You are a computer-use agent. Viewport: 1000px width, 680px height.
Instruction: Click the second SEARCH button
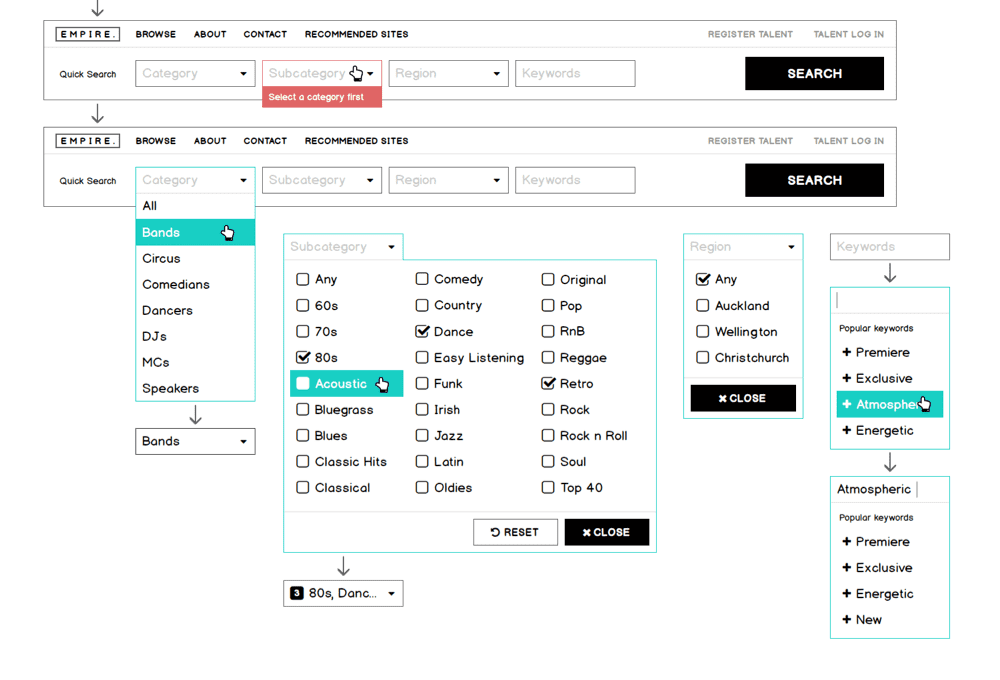click(814, 180)
